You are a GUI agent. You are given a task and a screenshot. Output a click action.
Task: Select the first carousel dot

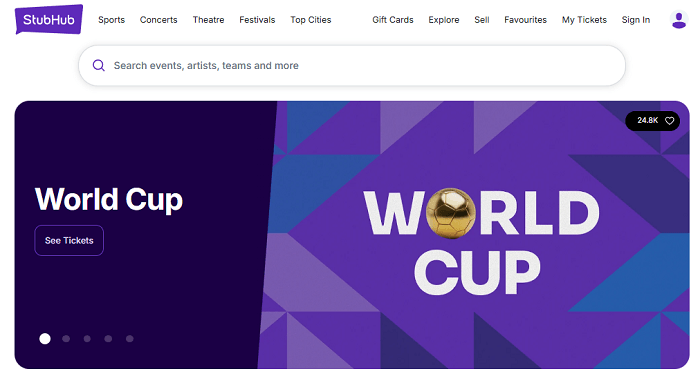point(45,338)
